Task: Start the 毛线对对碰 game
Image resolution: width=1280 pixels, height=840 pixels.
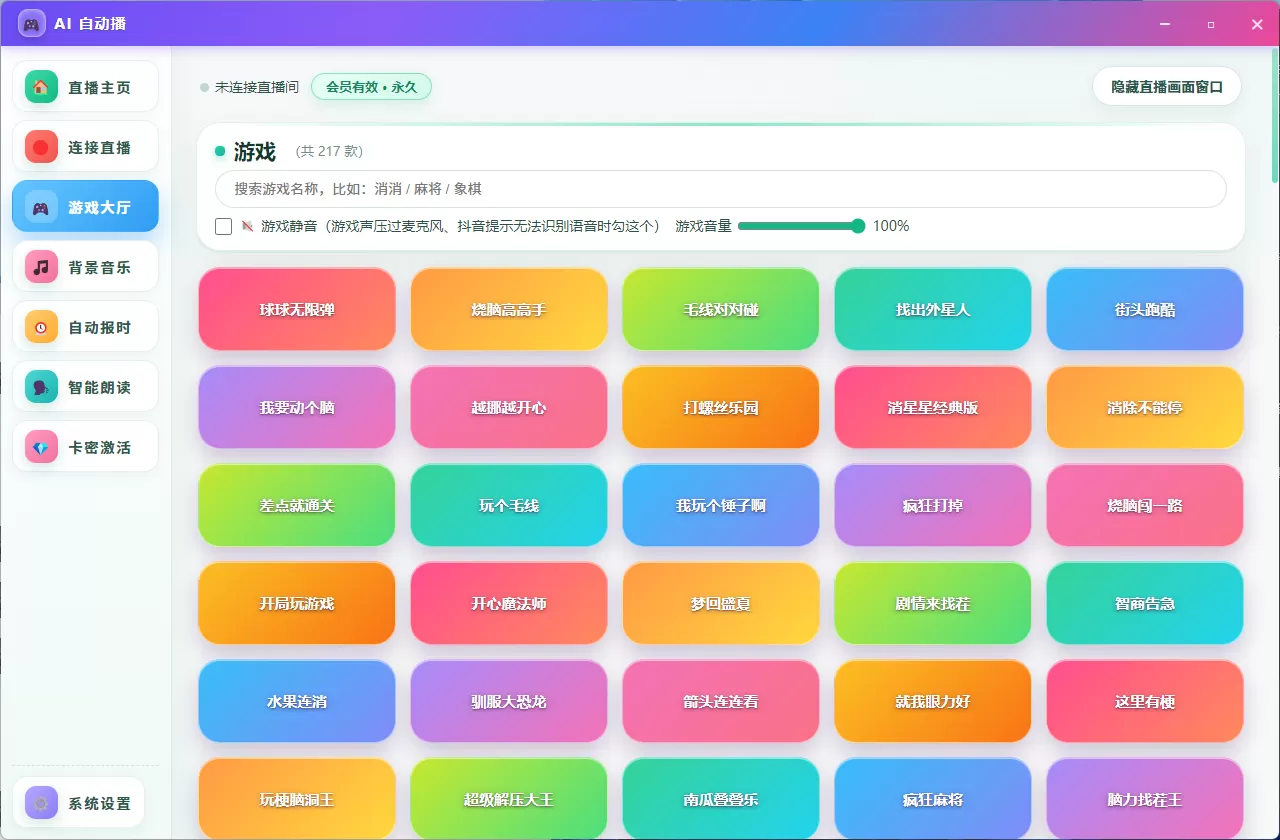Action: [721, 309]
